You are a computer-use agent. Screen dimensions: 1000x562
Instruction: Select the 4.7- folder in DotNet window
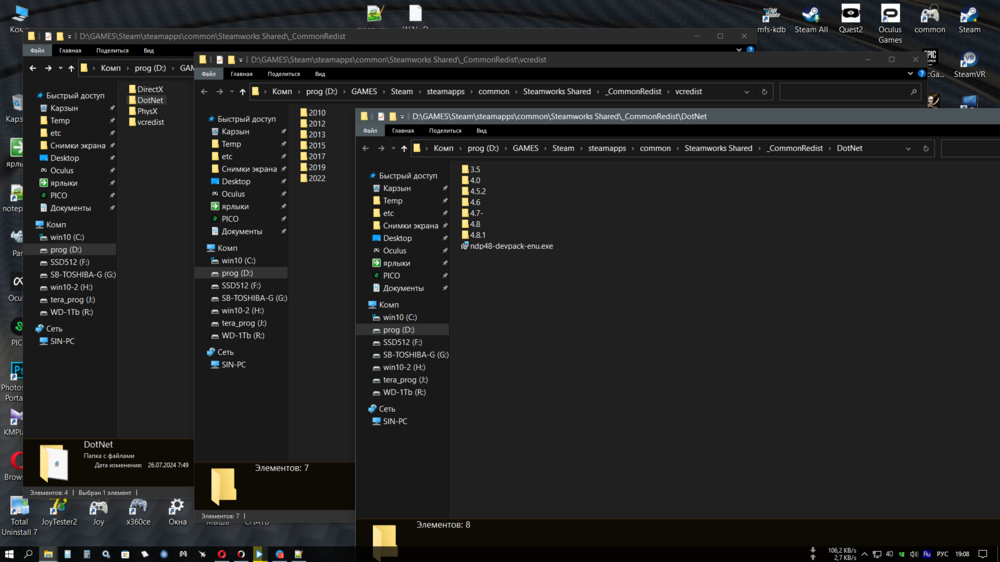(x=472, y=213)
